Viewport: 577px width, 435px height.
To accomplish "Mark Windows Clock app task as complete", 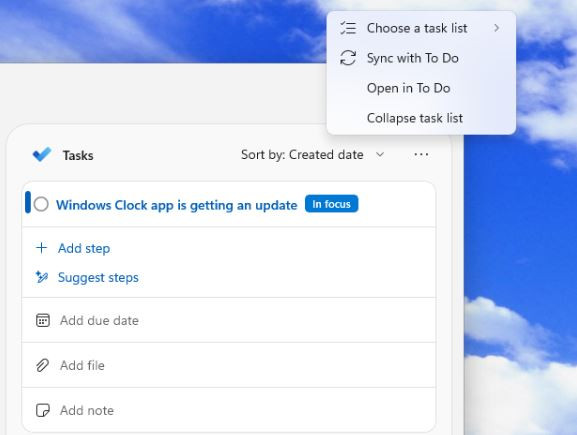I will pyautogui.click(x=41, y=204).
